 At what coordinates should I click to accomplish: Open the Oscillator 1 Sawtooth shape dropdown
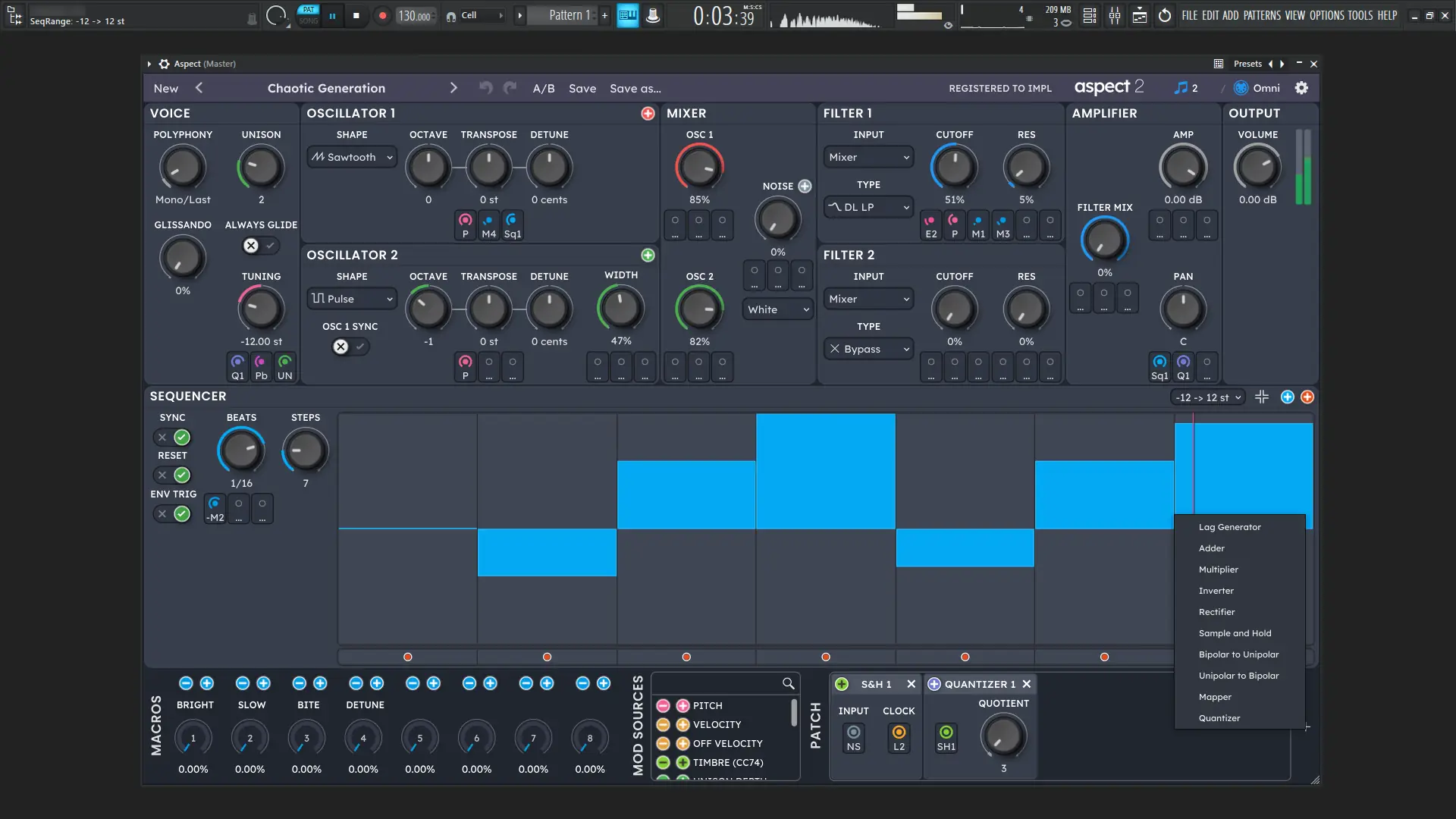point(352,157)
